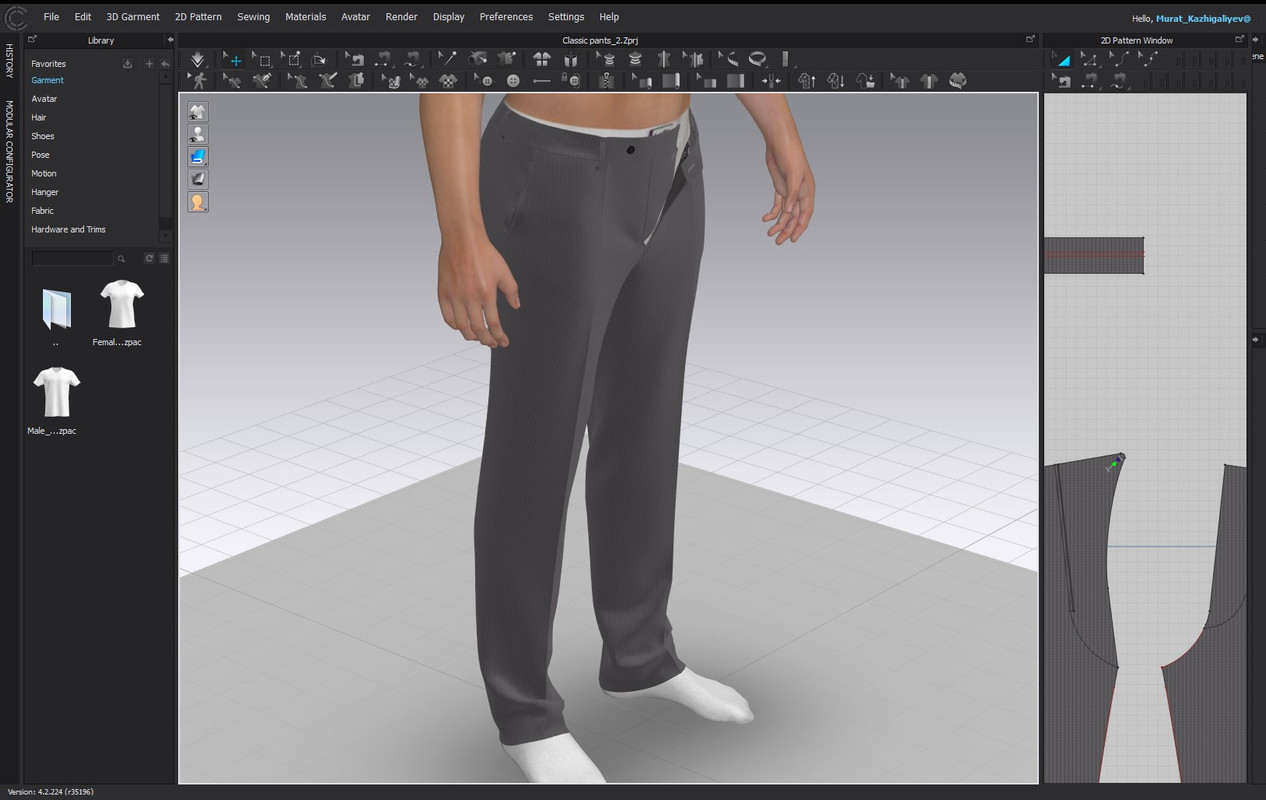The width and height of the screenshot is (1266, 800).
Task: Open the Materials menu
Action: tap(305, 17)
